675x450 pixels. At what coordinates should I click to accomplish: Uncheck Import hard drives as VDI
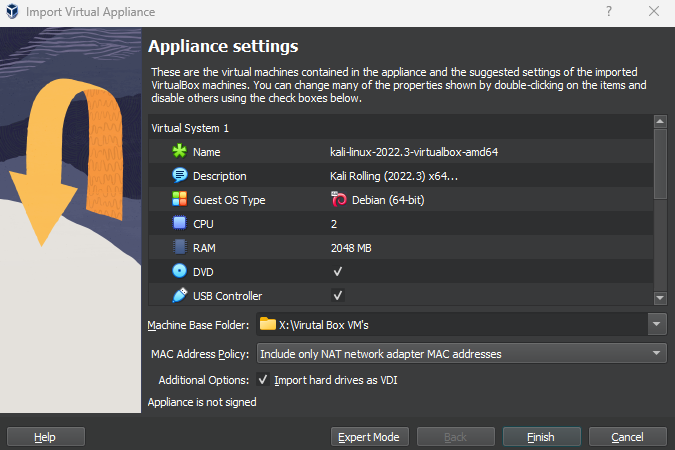tap(263, 379)
